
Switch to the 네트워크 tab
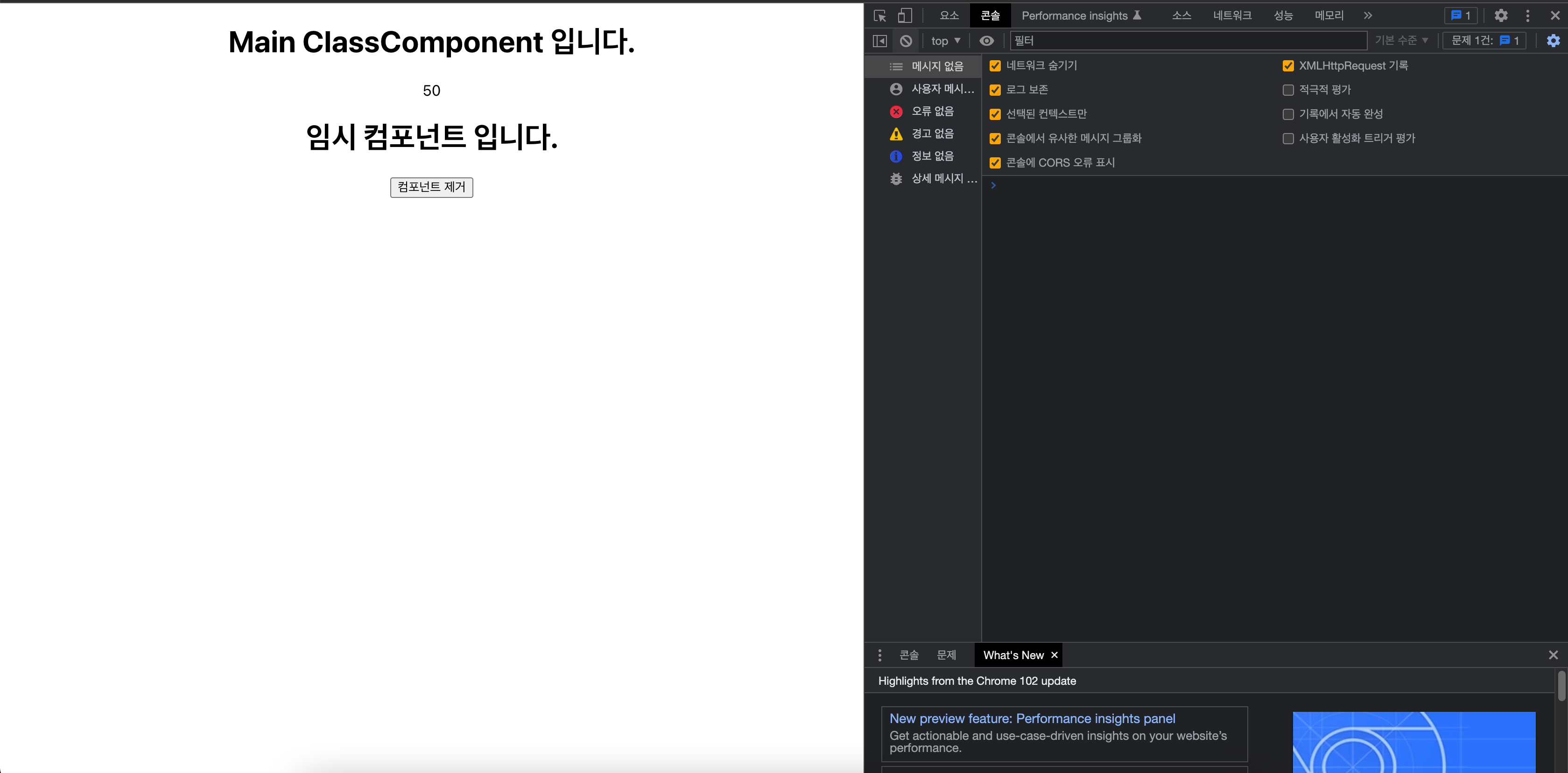pos(1232,16)
